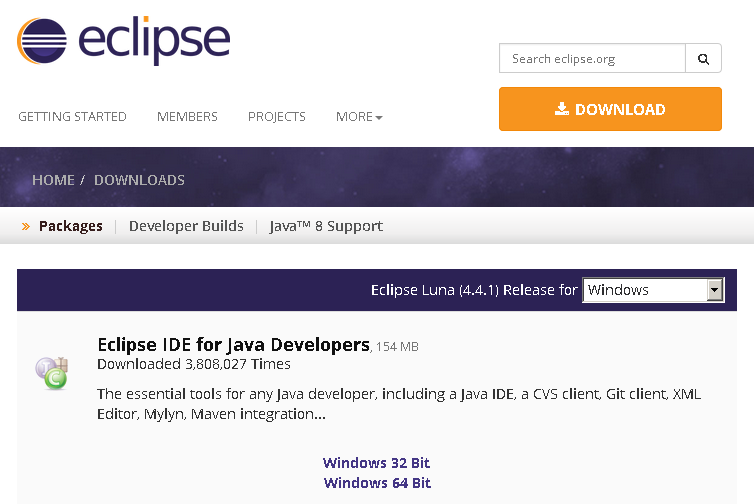Go to HOME breadcrumb link
This screenshot has height=504, width=754.
(x=53, y=180)
